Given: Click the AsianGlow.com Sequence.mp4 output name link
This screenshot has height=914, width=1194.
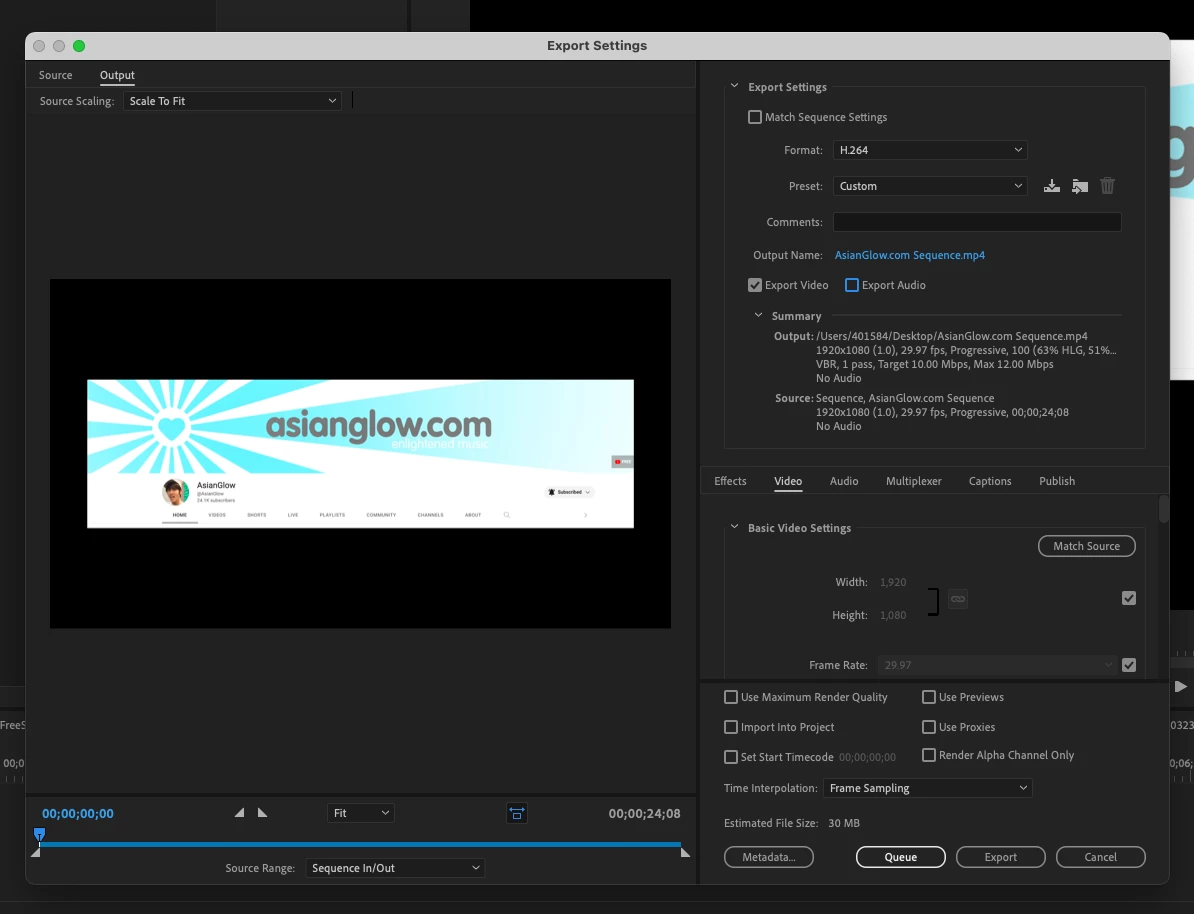Looking at the screenshot, I should pyautogui.click(x=910, y=255).
